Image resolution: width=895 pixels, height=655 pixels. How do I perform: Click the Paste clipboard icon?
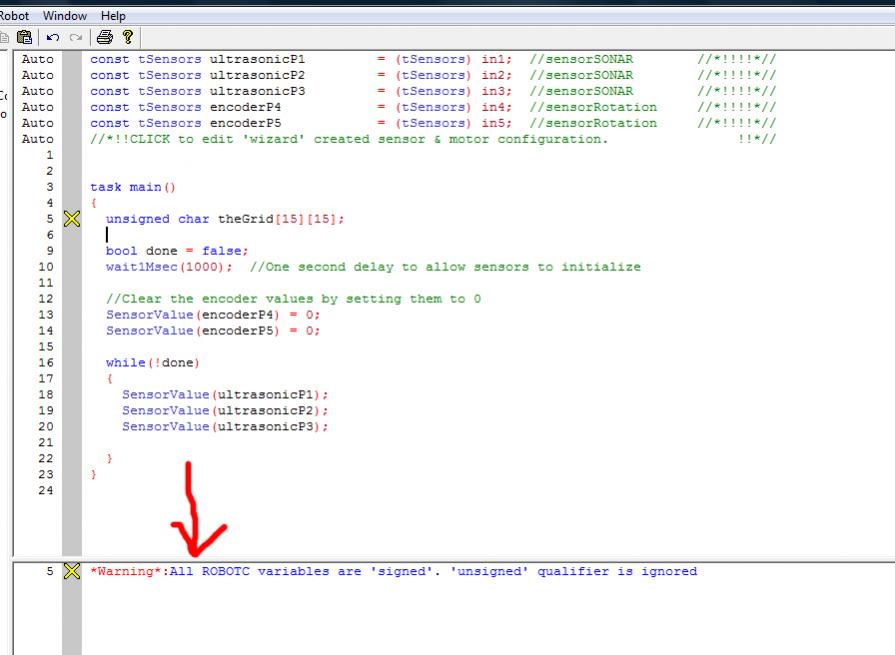25,38
